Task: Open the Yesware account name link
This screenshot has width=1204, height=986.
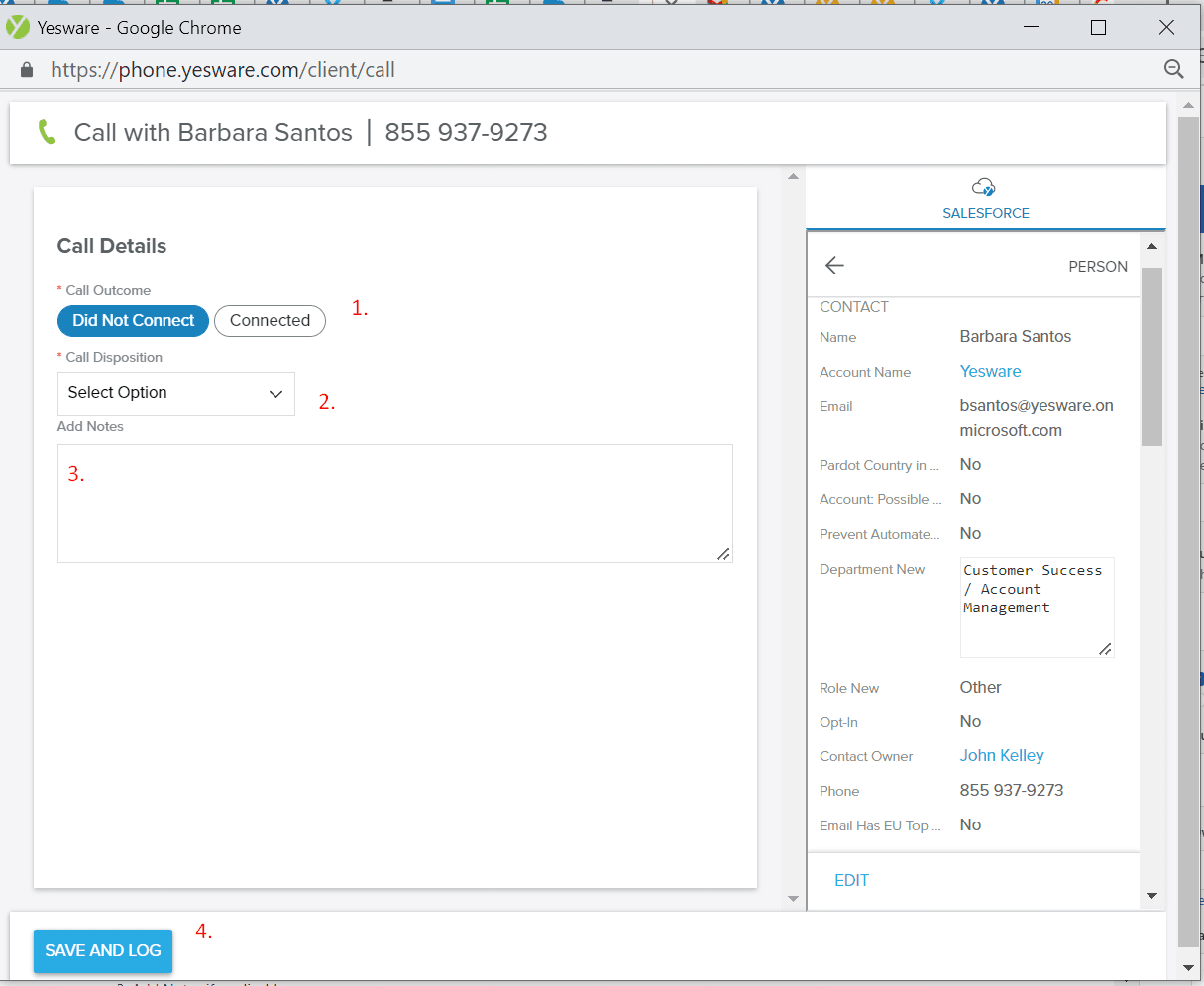Action: tap(990, 371)
